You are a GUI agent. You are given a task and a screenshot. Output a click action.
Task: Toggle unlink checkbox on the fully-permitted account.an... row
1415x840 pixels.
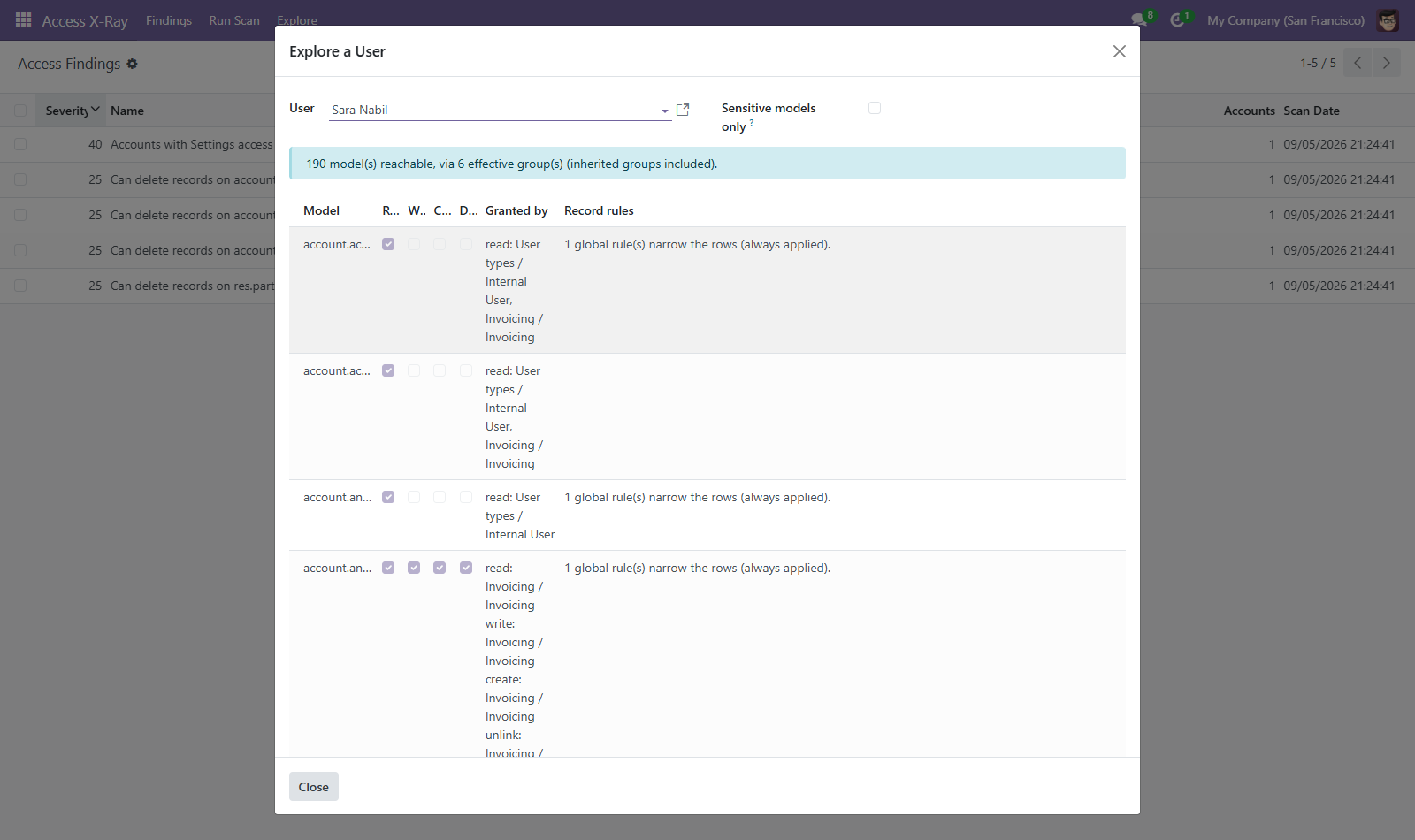pyautogui.click(x=466, y=568)
